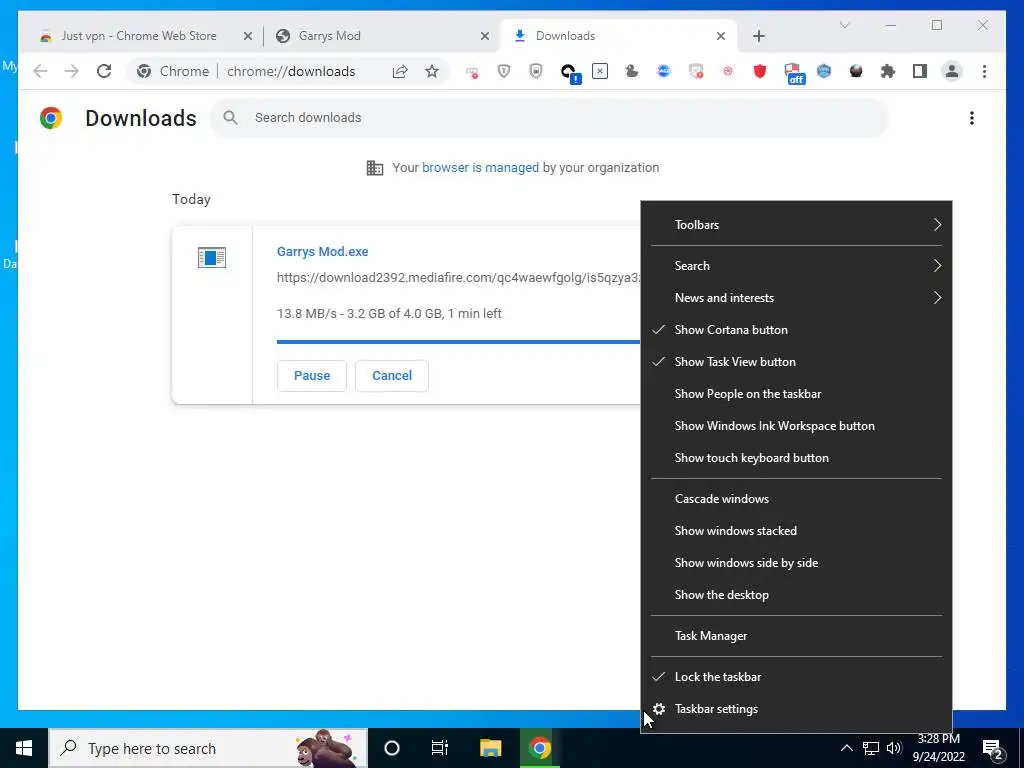The height and width of the screenshot is (768, 1024).
Task: Click the red shield extension icon
Action: coord(760,71)
